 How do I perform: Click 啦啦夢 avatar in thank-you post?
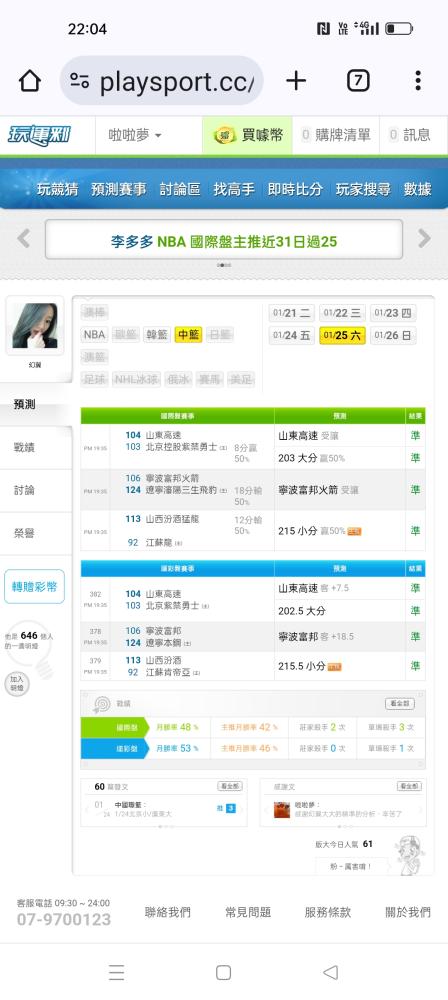pyautogui.click(x=281, y=809)
